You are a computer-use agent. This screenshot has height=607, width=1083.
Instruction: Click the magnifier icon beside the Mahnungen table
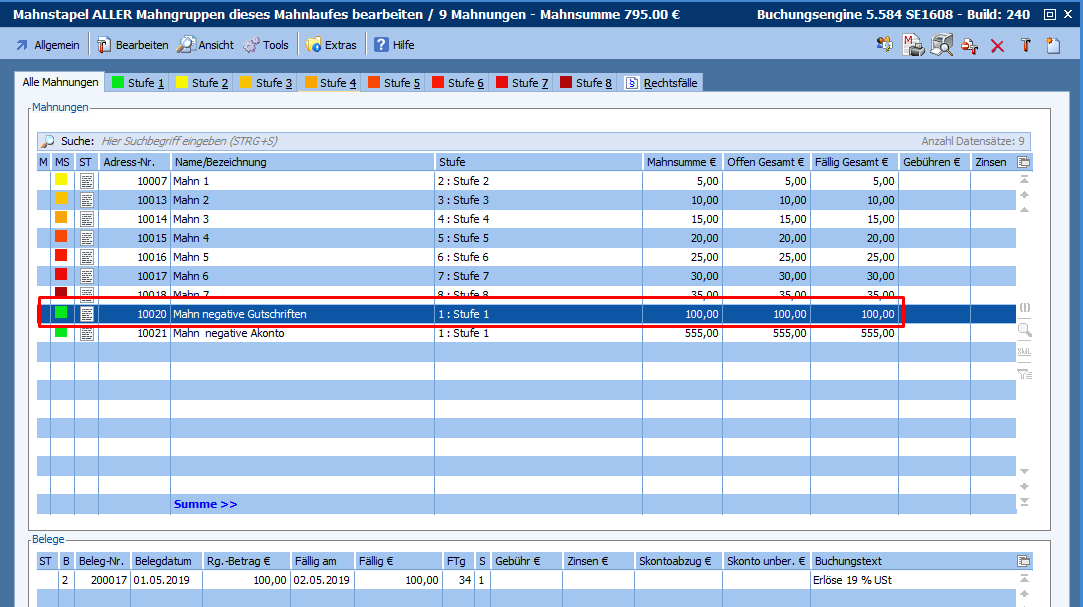(1024, 329)
